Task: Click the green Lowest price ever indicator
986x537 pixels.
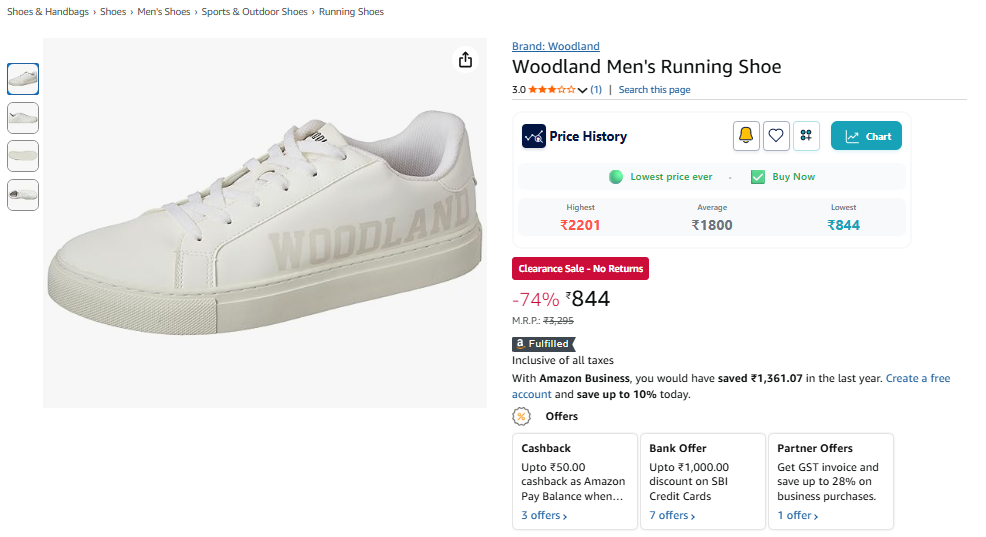Action: (x=616, y=177)
